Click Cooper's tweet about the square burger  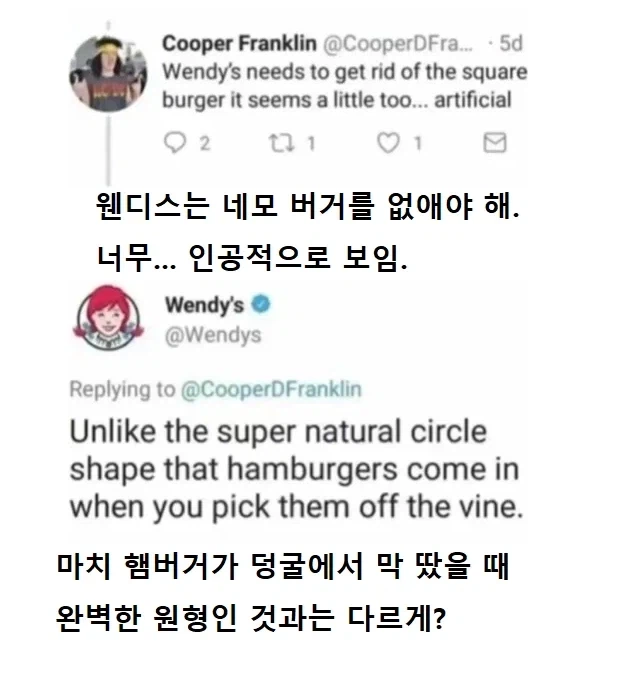click(x=344, y=86)
